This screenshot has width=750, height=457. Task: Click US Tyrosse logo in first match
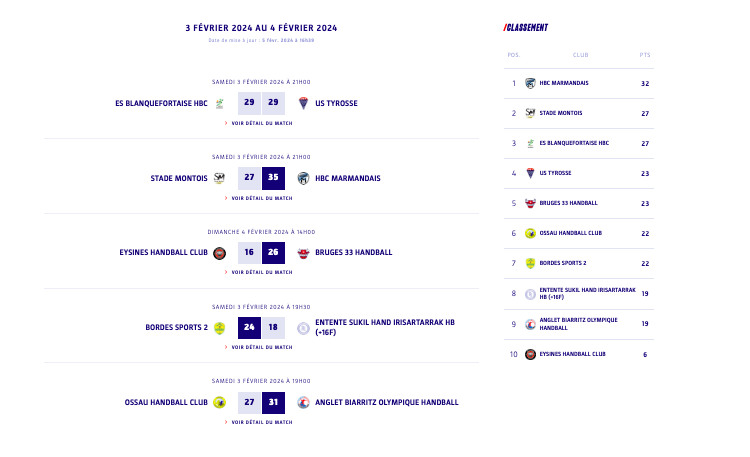click(x=303, y=103)
